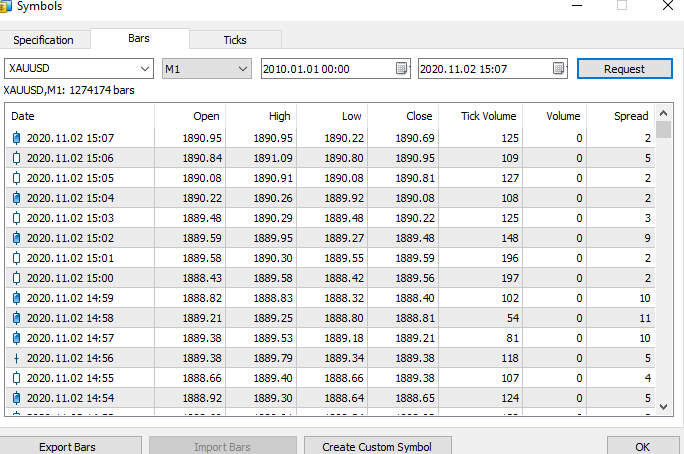Click the Tick Volume value 54
The height and width of the screenshot is (454, 684).
(x=513, y=318)
